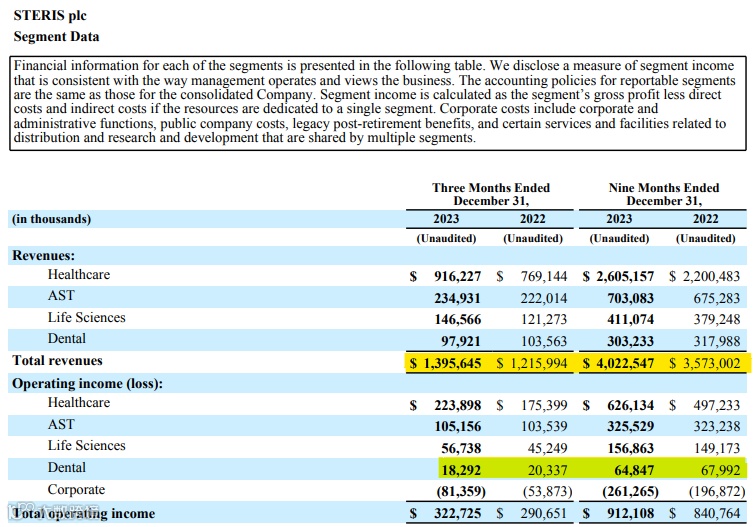
Task: Click AST operating income 105,156
Action: 457,427
